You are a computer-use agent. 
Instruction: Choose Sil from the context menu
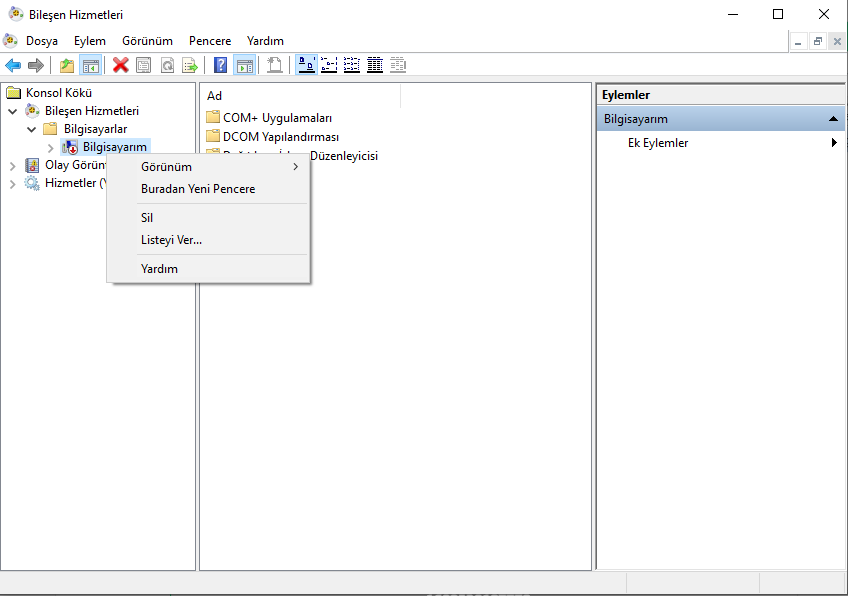(209, 217)
